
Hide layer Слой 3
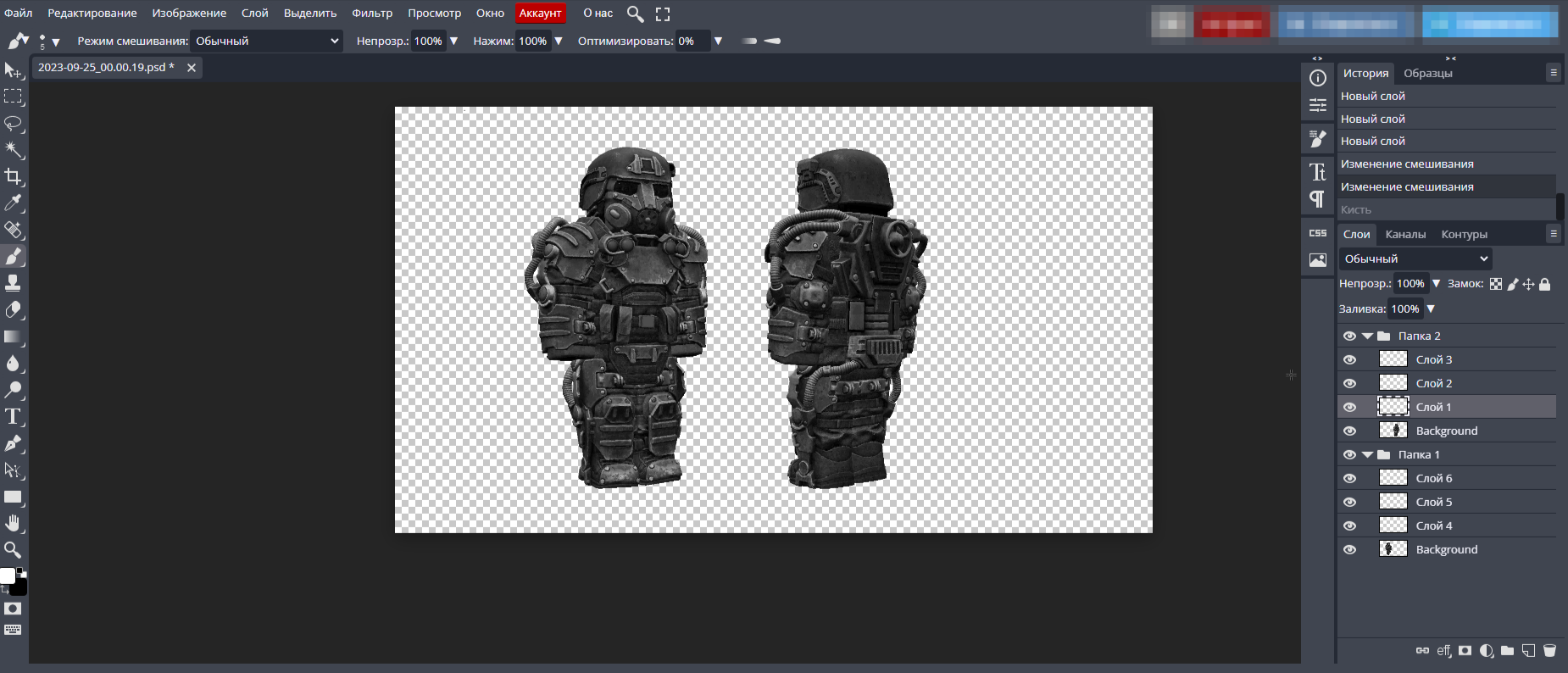pyautogui.click(x=1349, y=359)
